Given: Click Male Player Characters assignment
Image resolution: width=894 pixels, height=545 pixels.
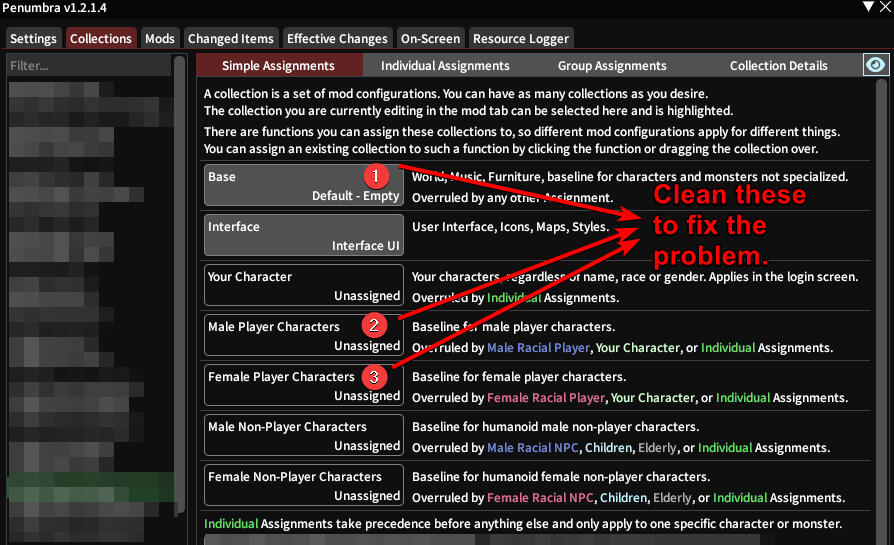Looking at the screenshot, I should [x=304, y=336].
